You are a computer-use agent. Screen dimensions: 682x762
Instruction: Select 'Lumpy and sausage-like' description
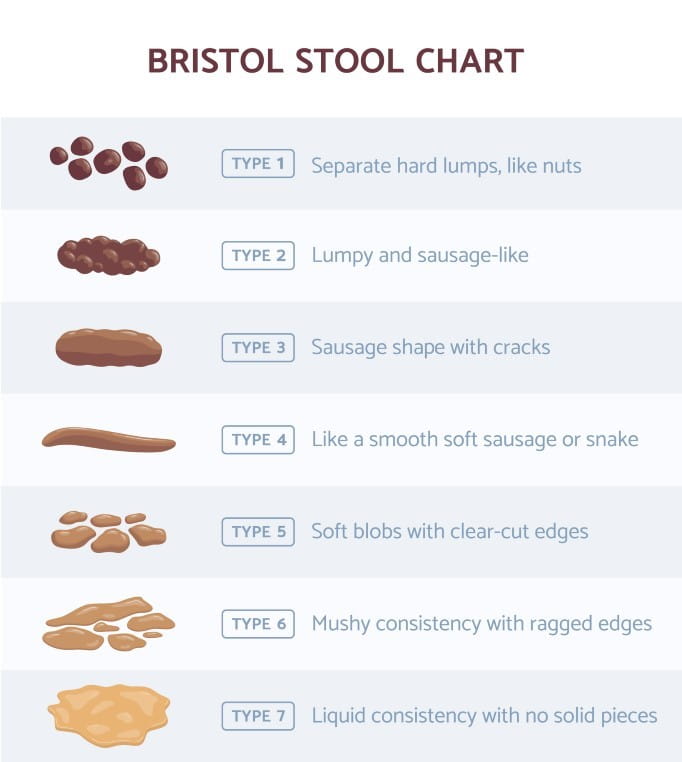point(420,256)
